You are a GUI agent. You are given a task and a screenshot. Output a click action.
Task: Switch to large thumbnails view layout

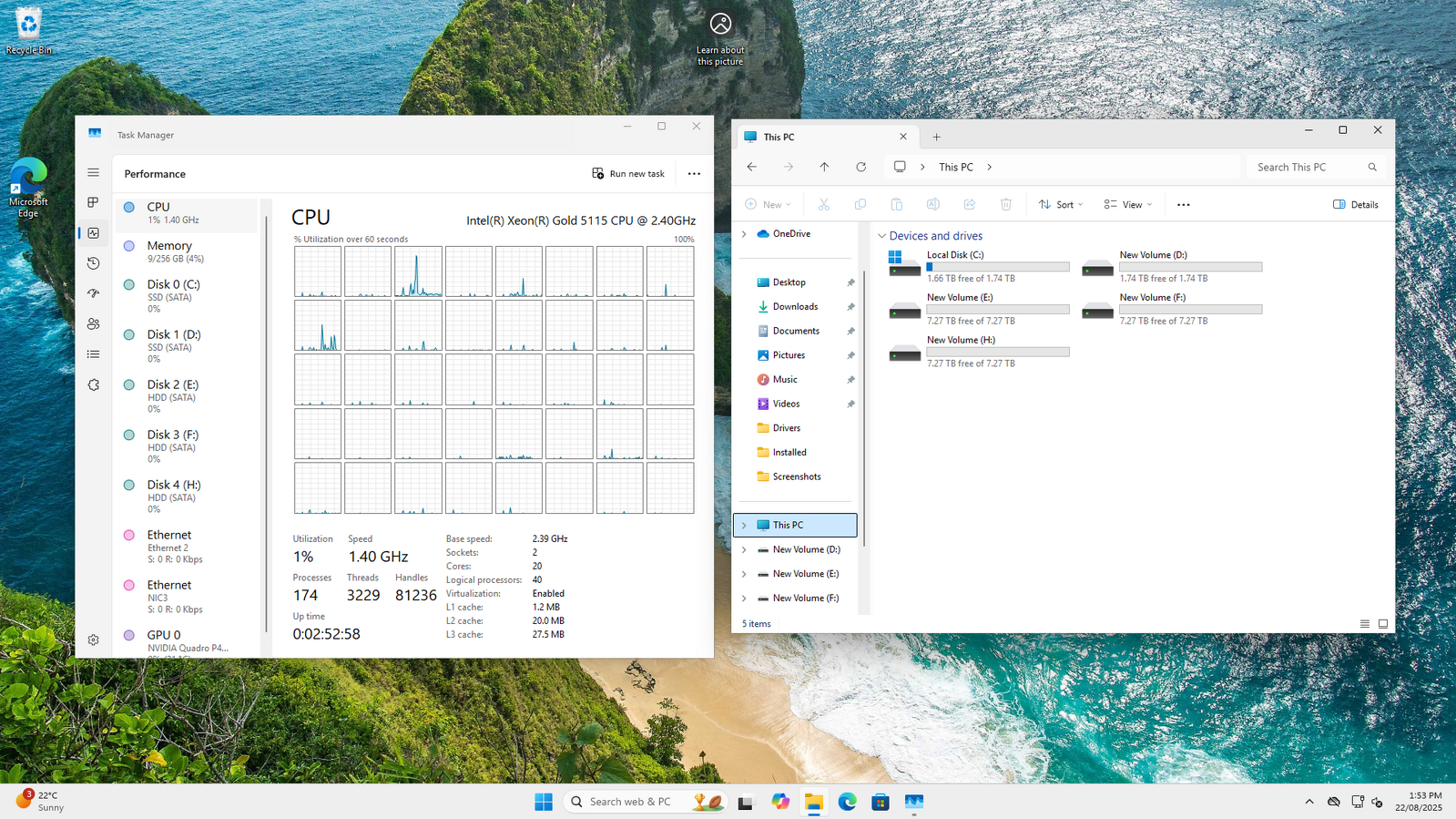click(x=1382, y=624)
